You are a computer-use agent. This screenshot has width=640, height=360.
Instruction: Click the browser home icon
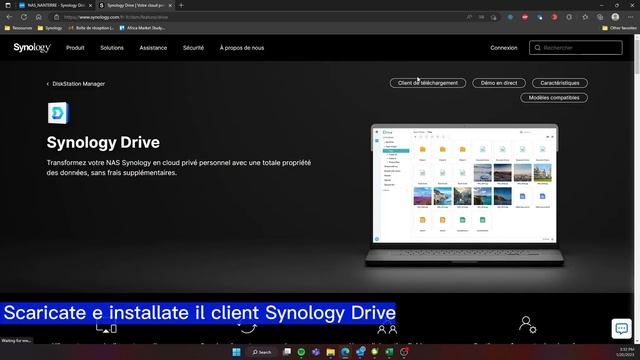pos(38,17)
